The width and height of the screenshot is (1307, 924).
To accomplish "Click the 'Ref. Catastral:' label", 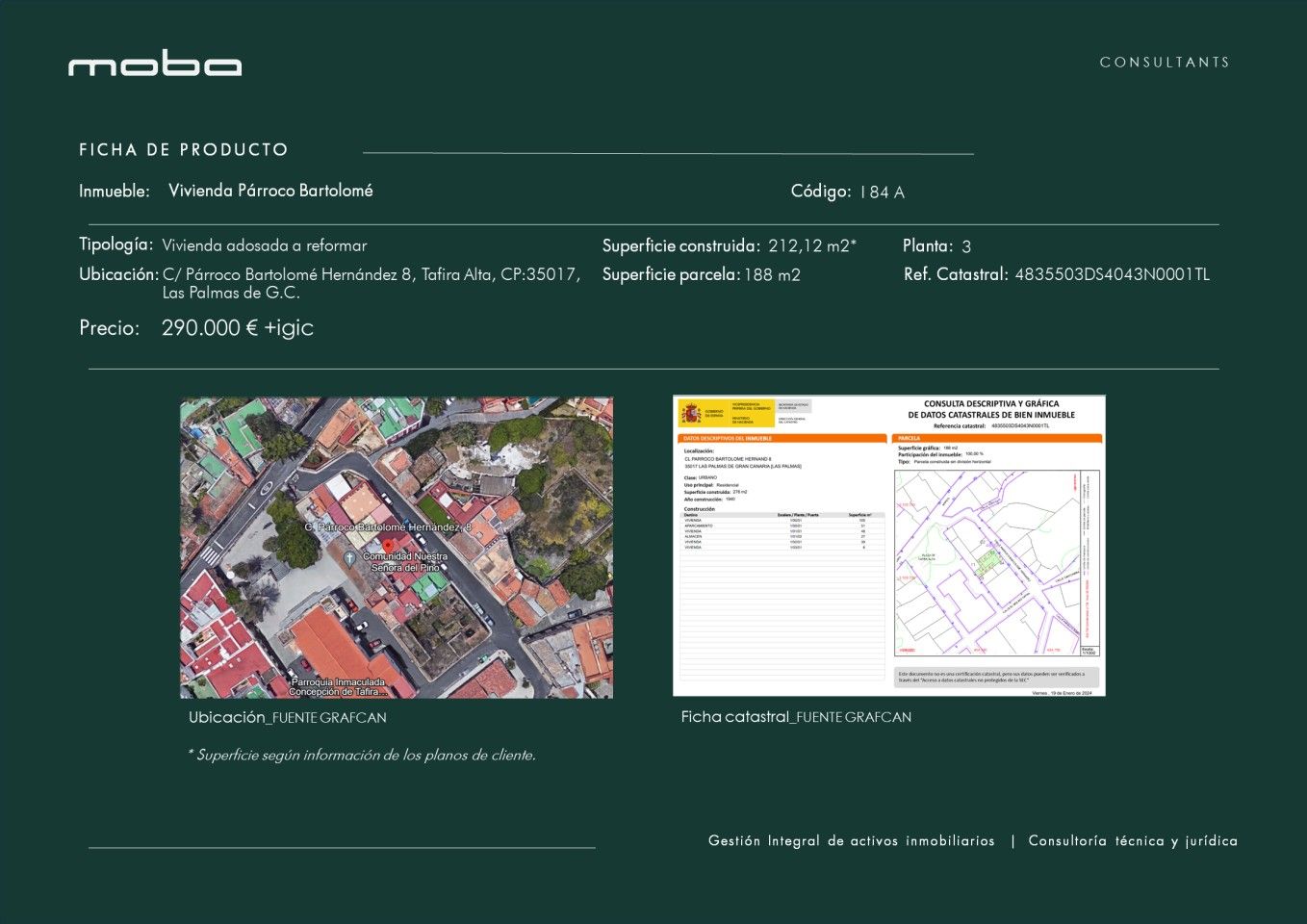I will click(956, 274).
